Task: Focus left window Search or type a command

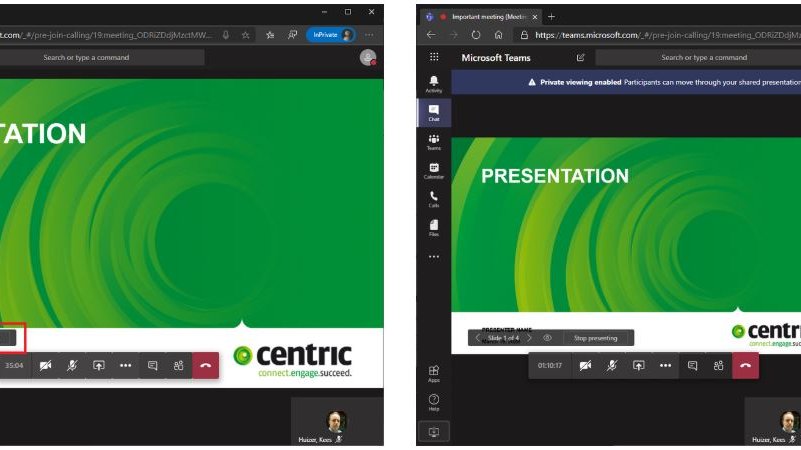Action: [x=102, y=57]
